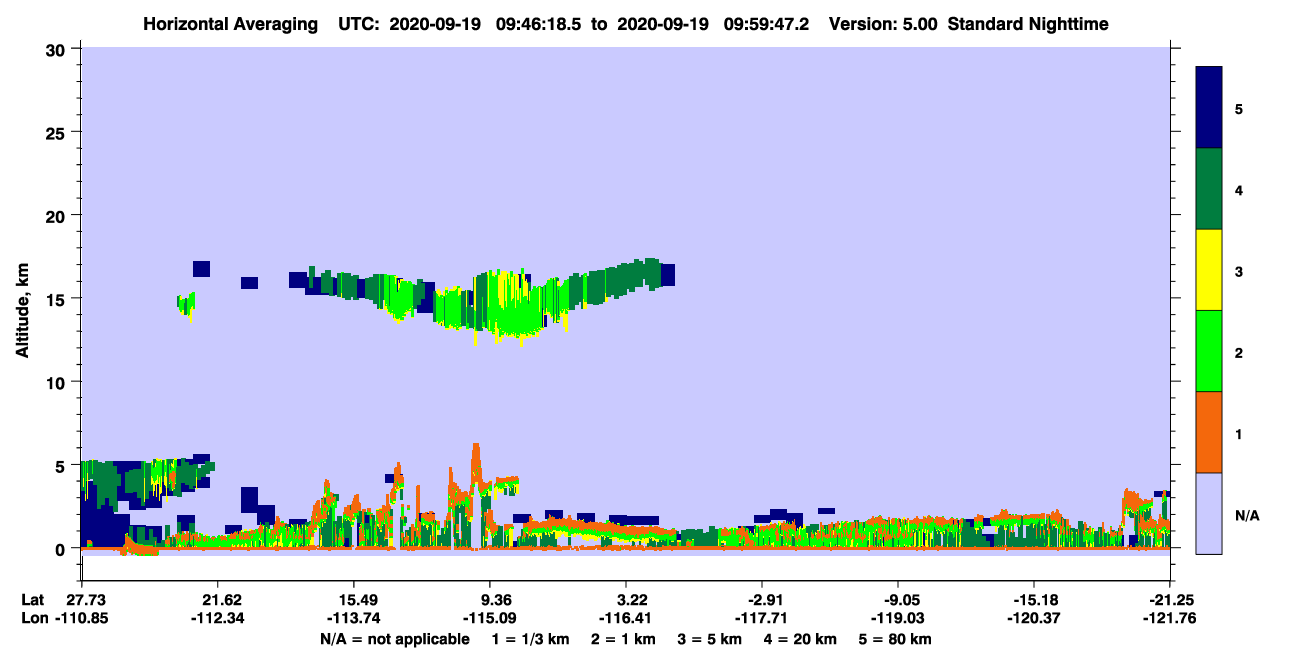Viewport: 1300px width, 667px height.
Task: Click the longitude value -113.74
Action: point(353,618)
